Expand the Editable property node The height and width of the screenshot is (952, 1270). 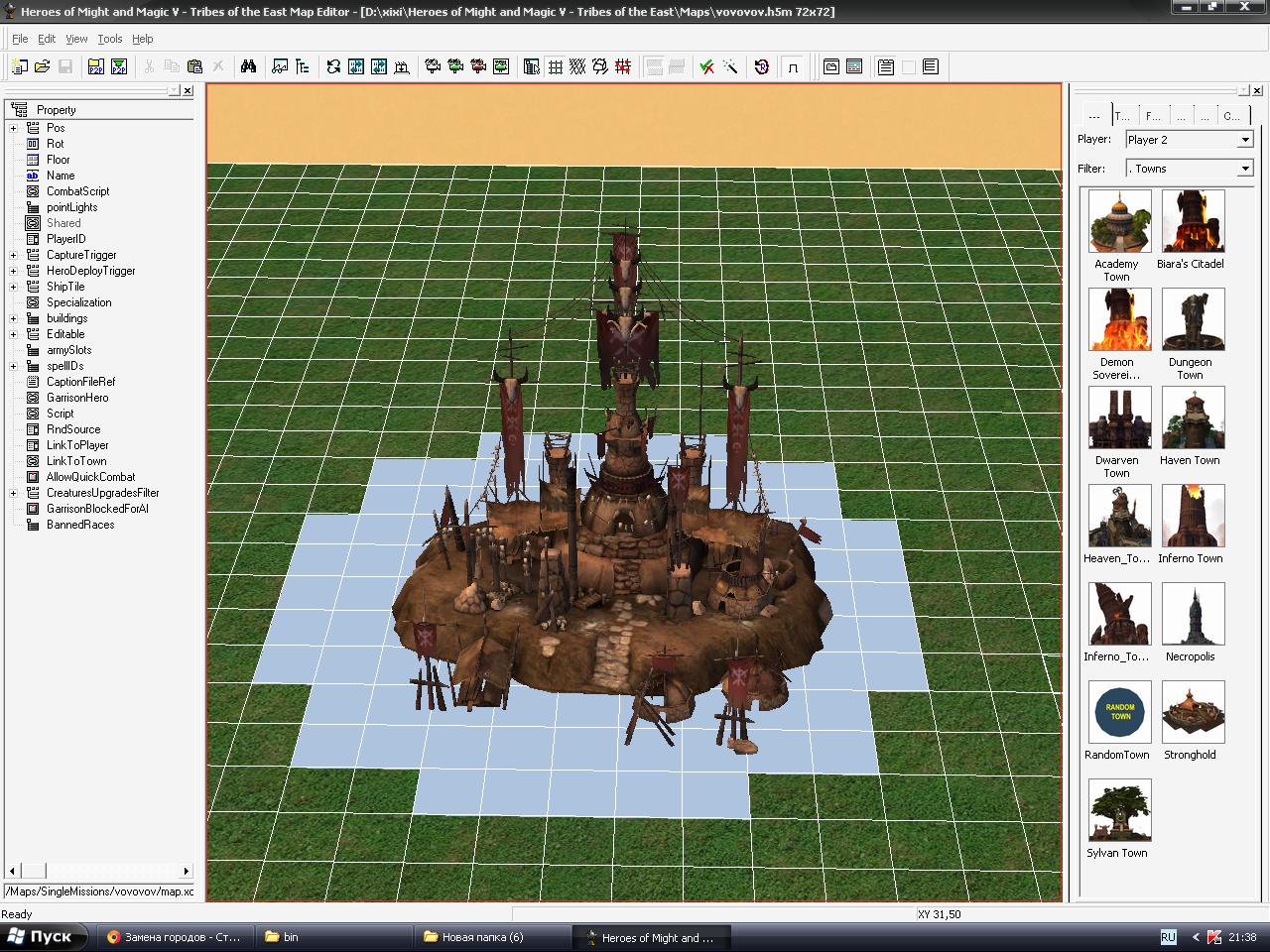13,334
